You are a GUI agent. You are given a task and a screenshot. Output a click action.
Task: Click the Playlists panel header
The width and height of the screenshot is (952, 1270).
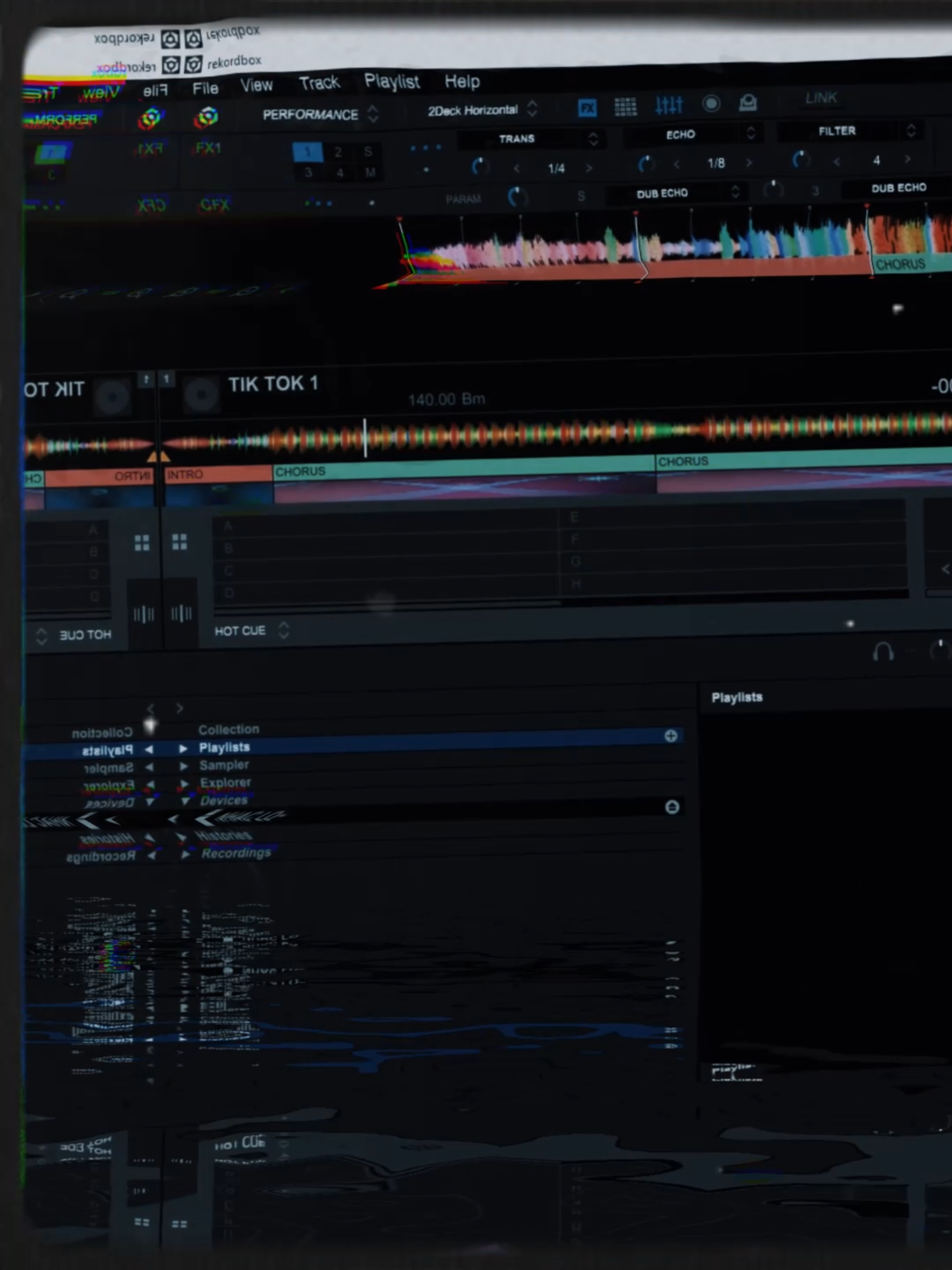(x=737, y=697)
